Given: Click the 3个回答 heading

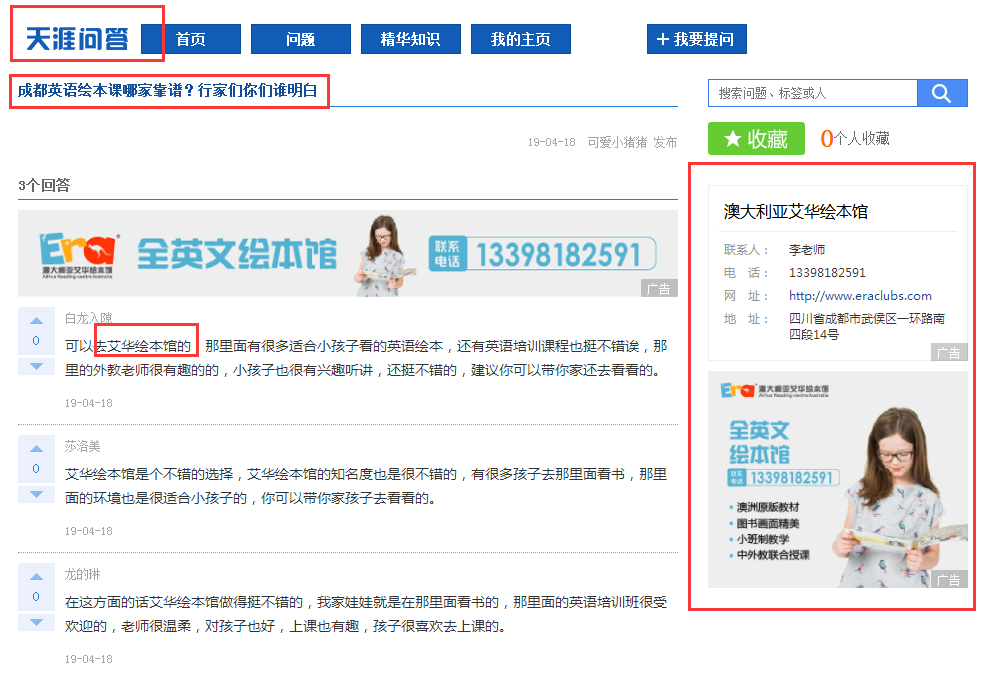Looking at the screenshot, I should pos(44,185).
